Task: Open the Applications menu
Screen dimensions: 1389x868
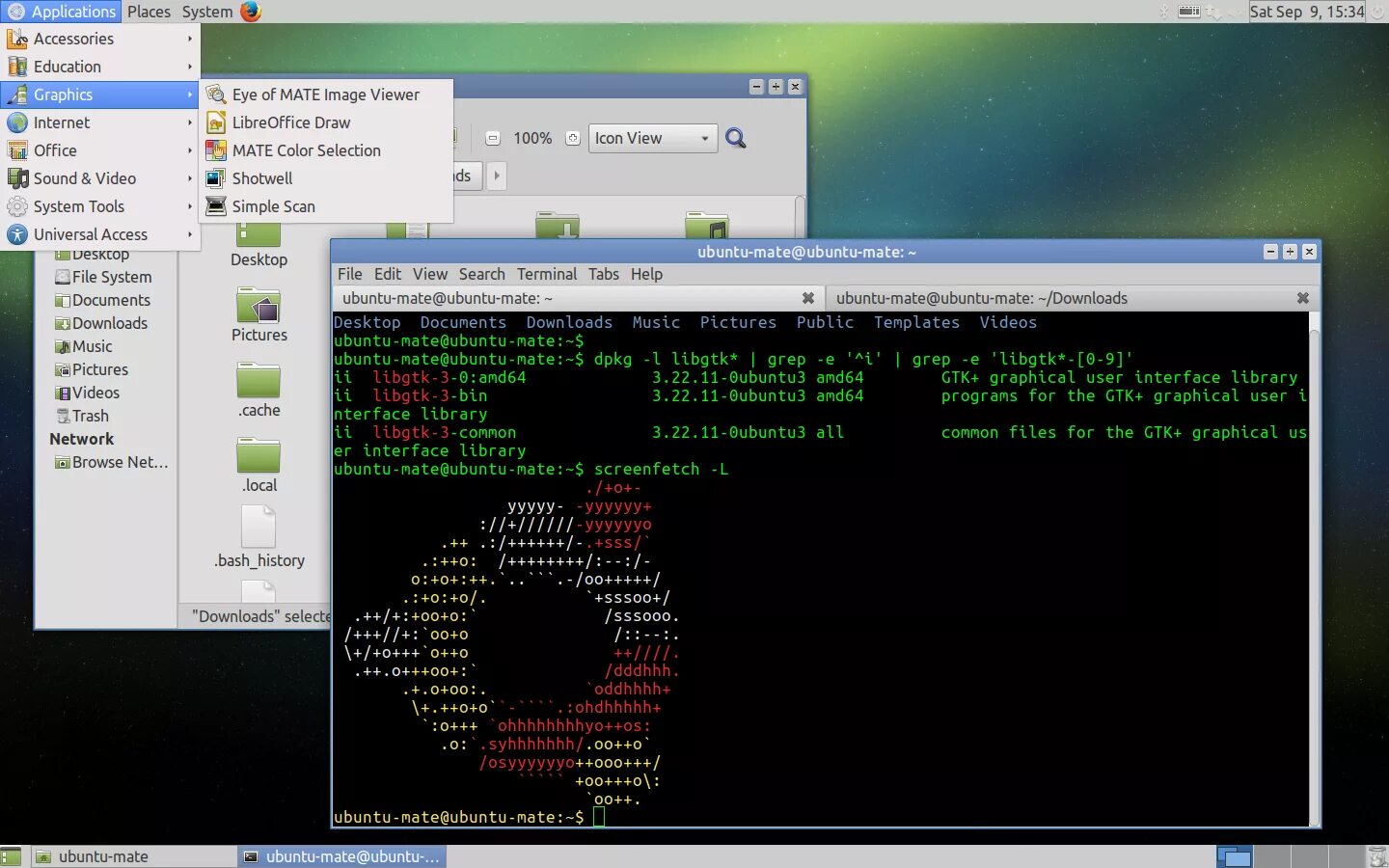Action: [x=61, y=12]
